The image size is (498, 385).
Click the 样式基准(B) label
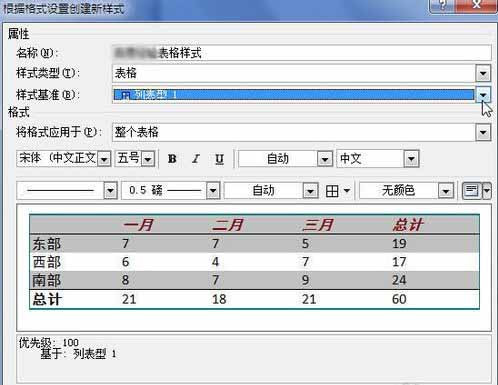point(48,95)
